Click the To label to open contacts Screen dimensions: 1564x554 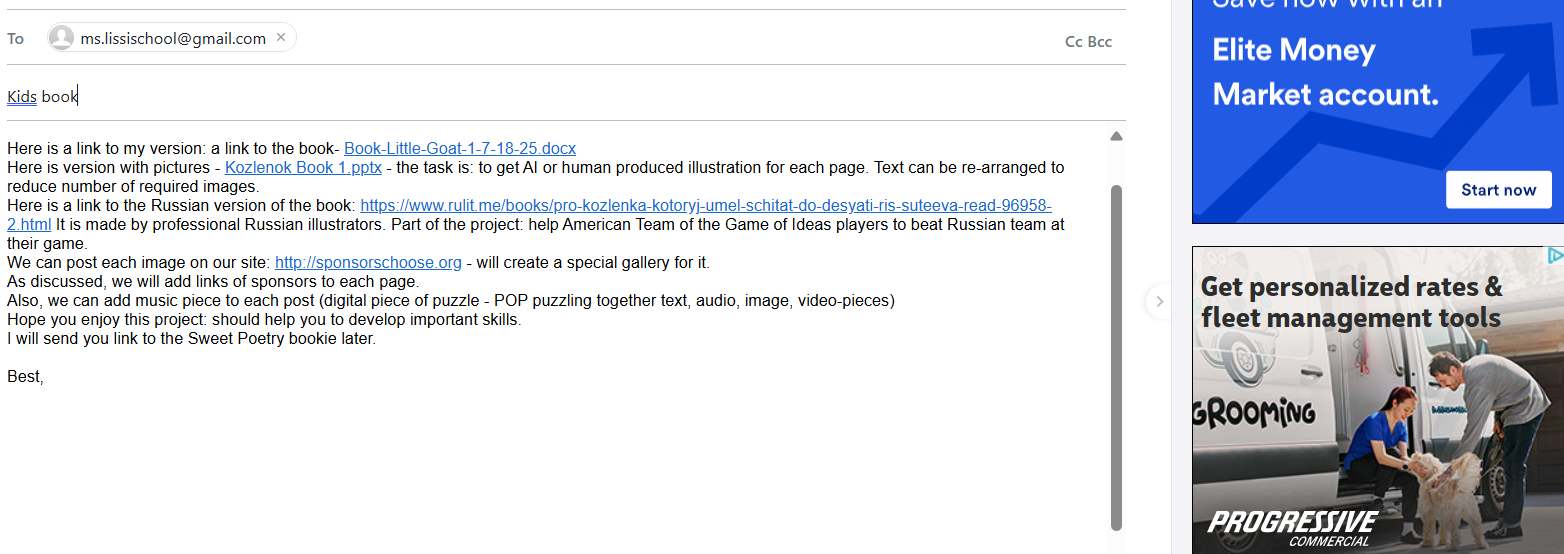click(16, 39)
